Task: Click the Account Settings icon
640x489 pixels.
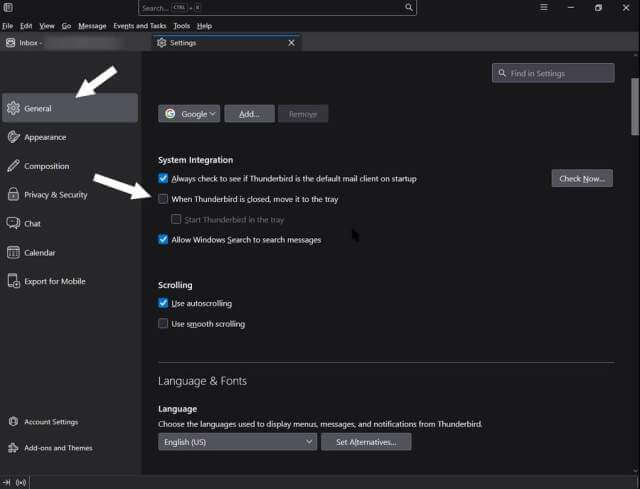Action: tap(13, 421)
